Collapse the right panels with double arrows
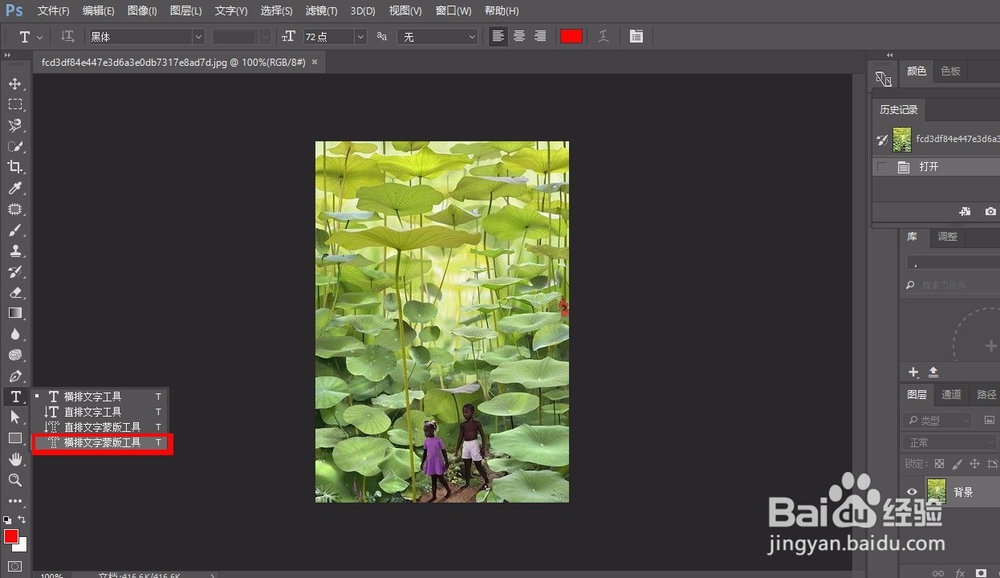This screenshot has height=578, width=1000. click(890, 56)
